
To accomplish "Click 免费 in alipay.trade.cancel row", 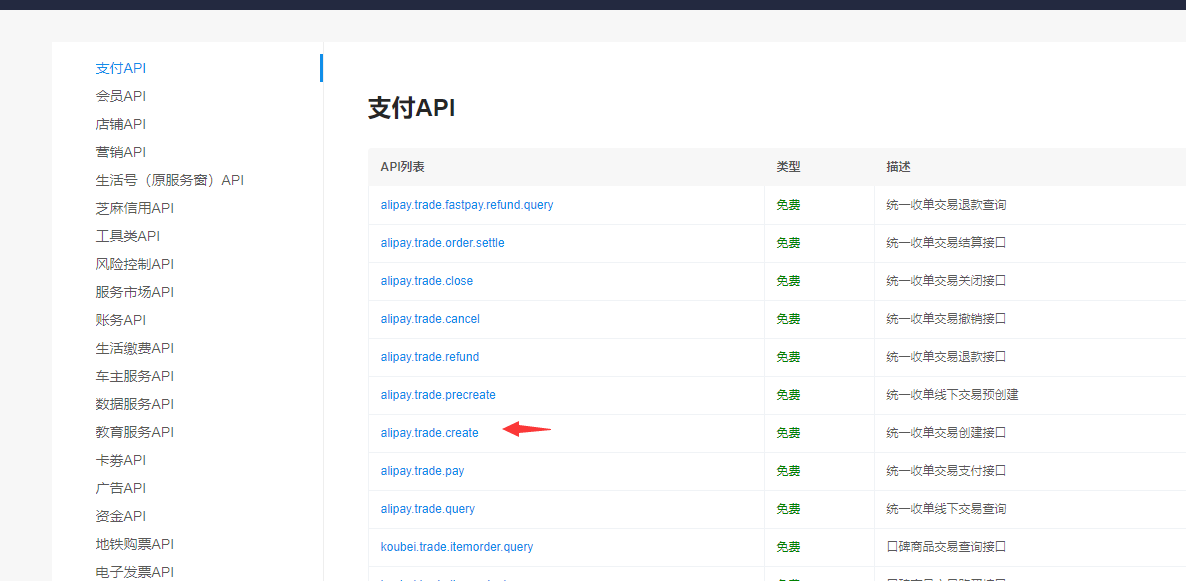I will click(x=788, y=318).
